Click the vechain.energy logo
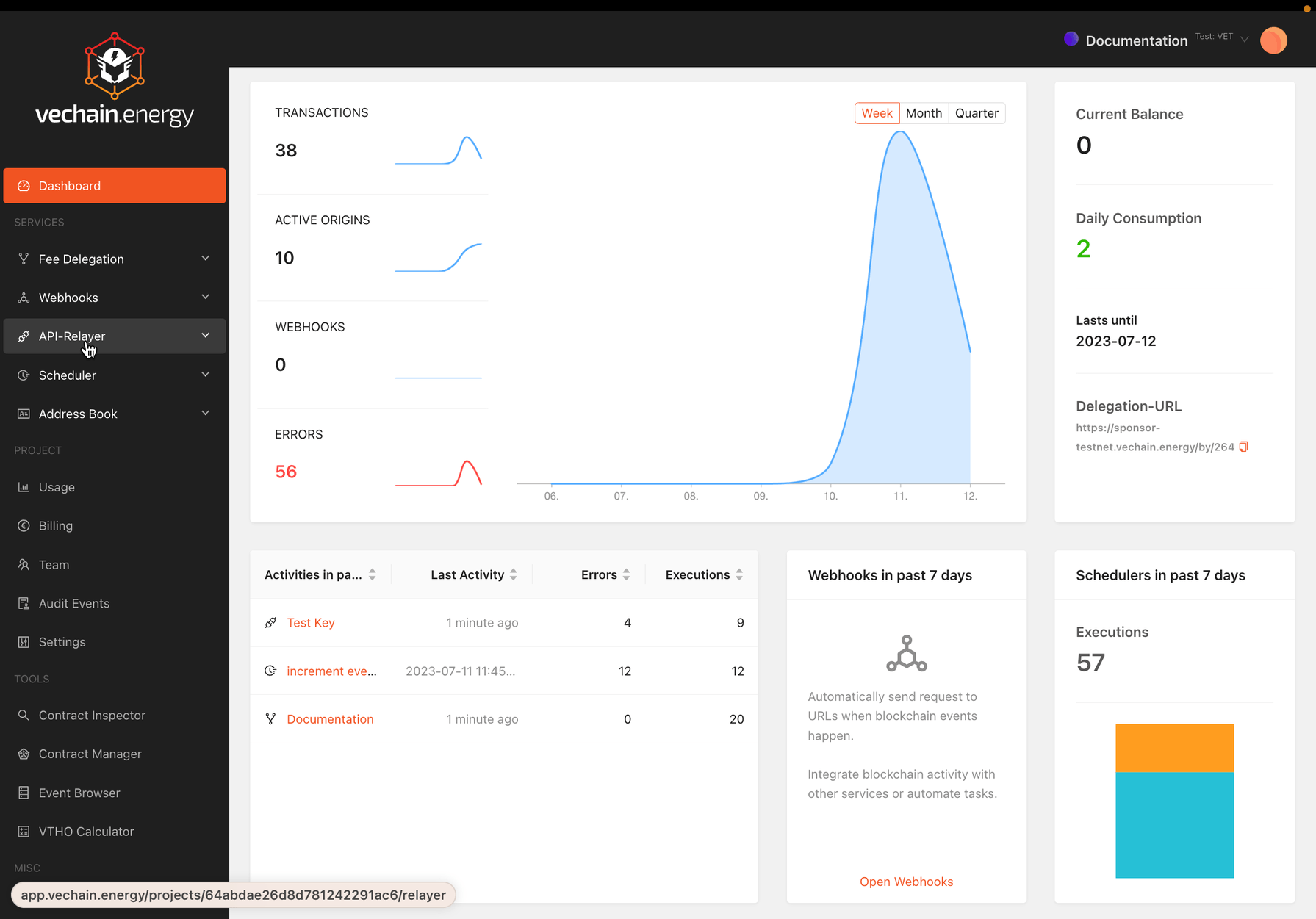1316x919 pixels. 115,81
